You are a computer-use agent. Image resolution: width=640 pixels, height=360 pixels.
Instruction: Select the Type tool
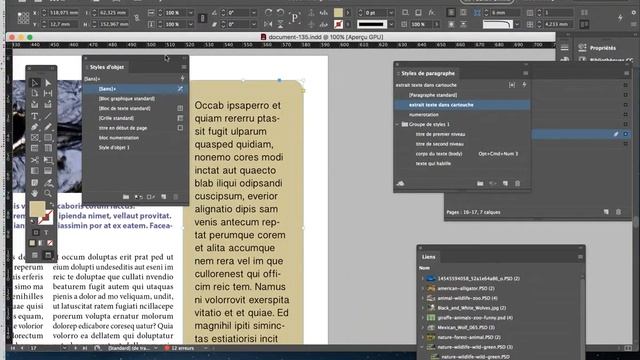pyautogui.click(x=35, y=116)
